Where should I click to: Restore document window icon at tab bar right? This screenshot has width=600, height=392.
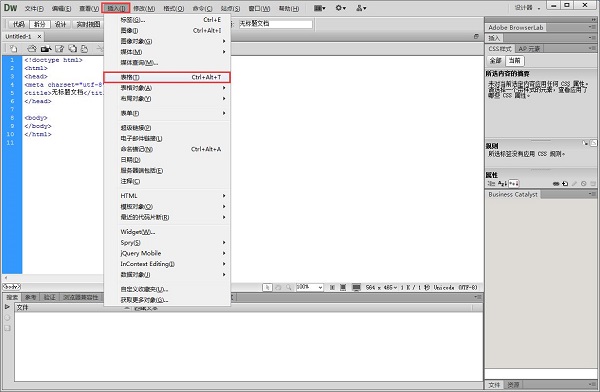pos(476,36)
